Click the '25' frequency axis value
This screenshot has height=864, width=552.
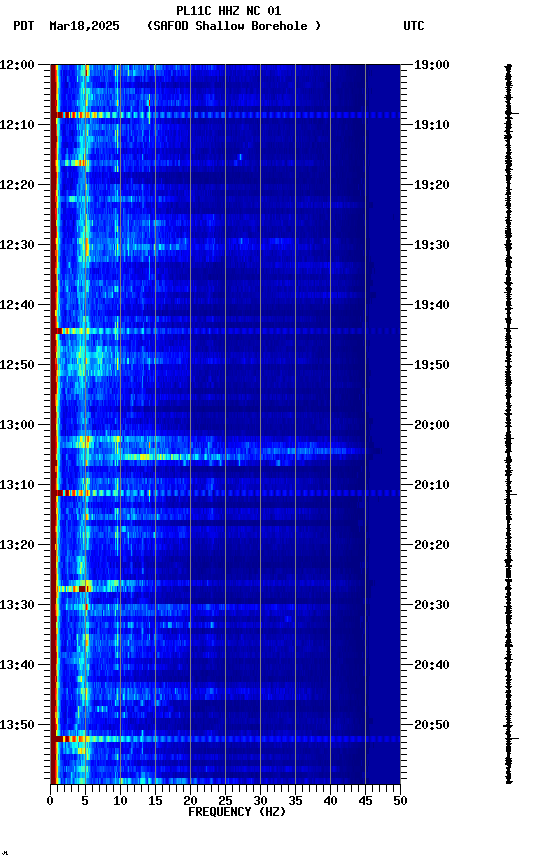tap(225, 801)
